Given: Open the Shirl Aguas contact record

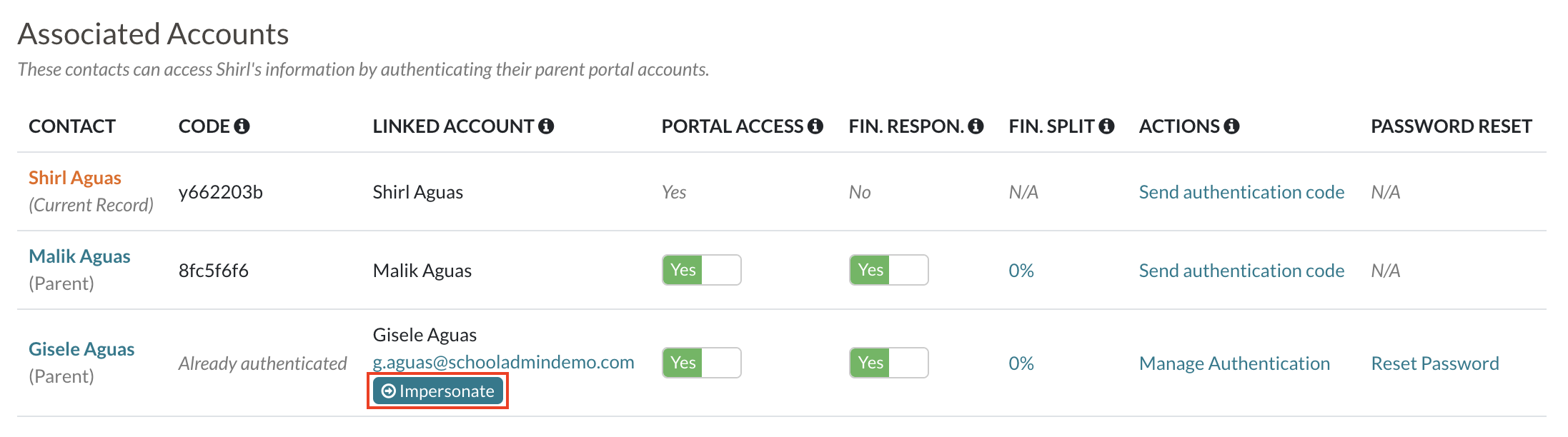Looking at the screenshot, I should 75,178.
